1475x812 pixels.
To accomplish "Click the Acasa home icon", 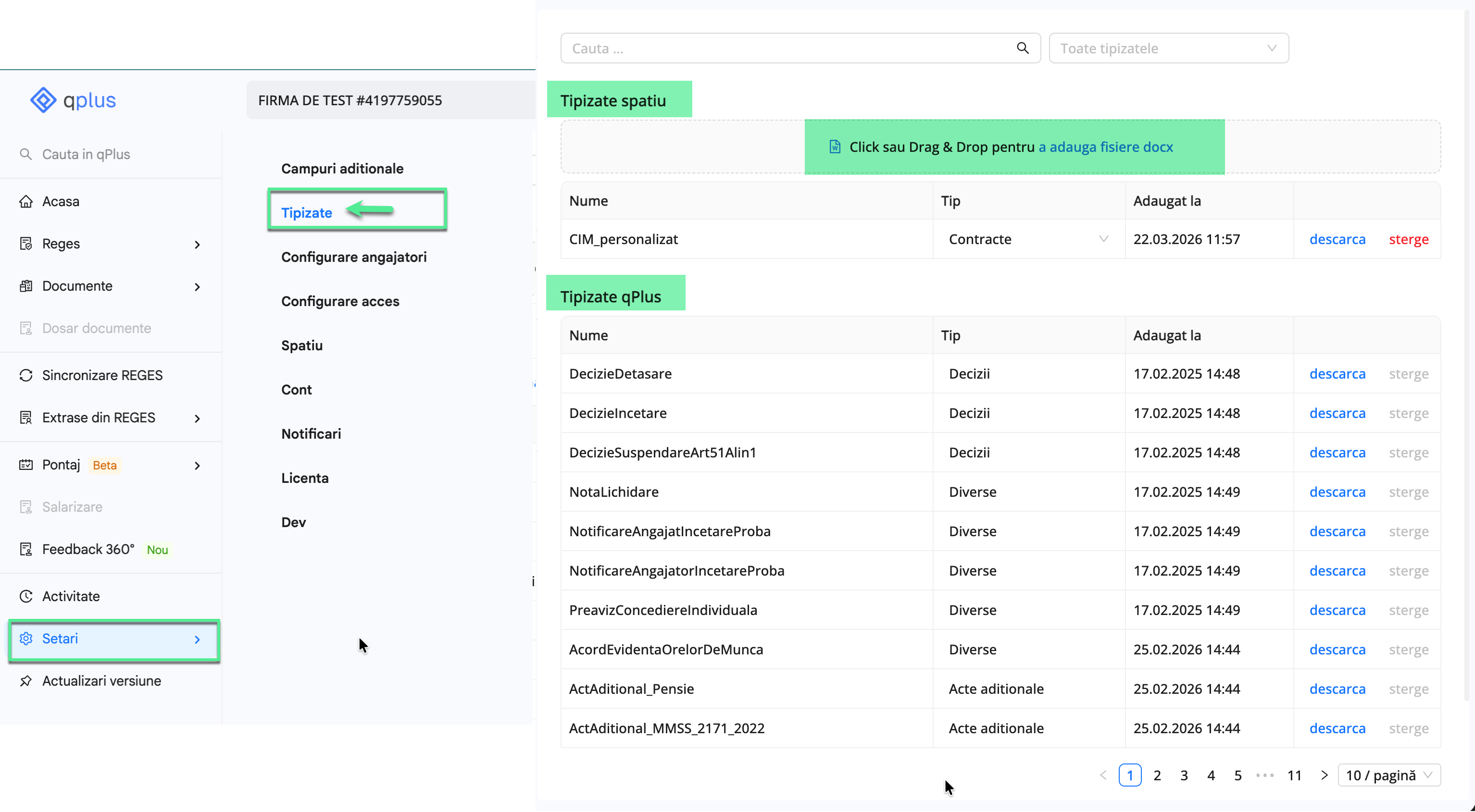I will click(x=26, y=201).
